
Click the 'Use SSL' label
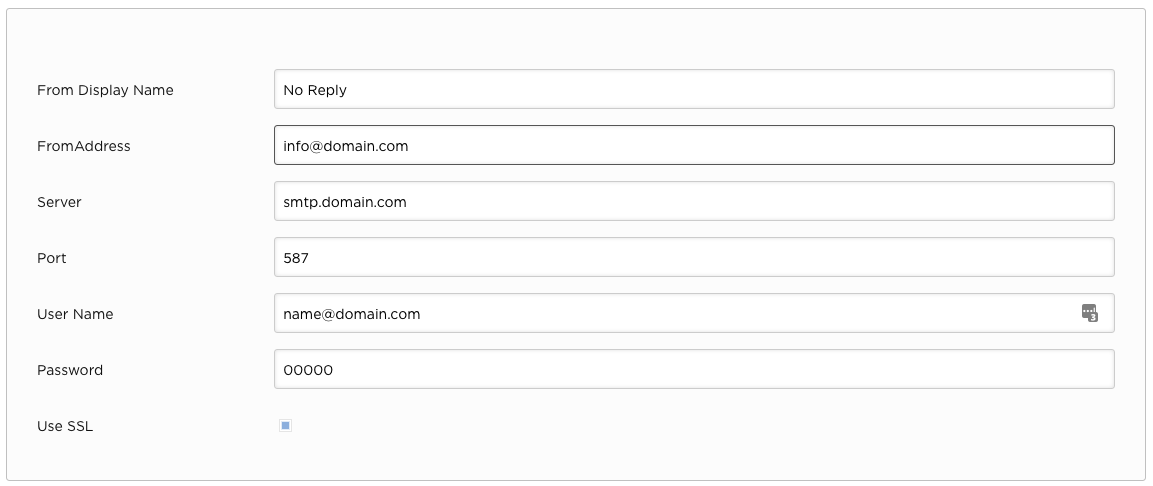pyautogui.click(x=65, y=426)
